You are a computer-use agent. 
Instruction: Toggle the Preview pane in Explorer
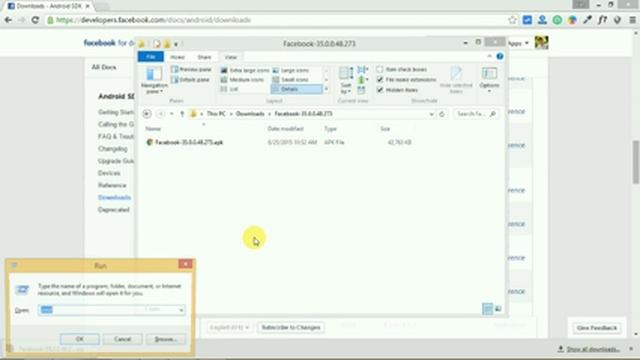click(191, 70)
